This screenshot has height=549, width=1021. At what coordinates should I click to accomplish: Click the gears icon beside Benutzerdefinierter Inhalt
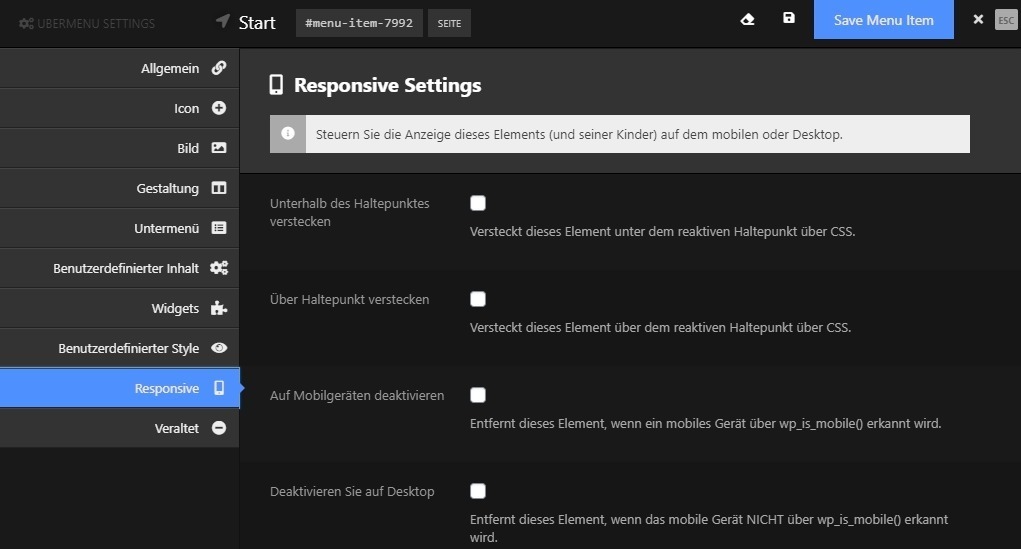[219, 268]
